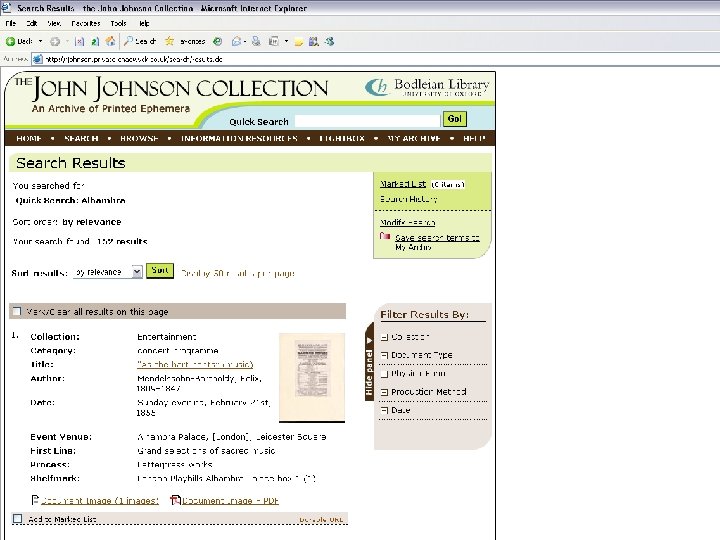Open the Search History link
Viewport: 720px width, 540px height.
[408, 199]
